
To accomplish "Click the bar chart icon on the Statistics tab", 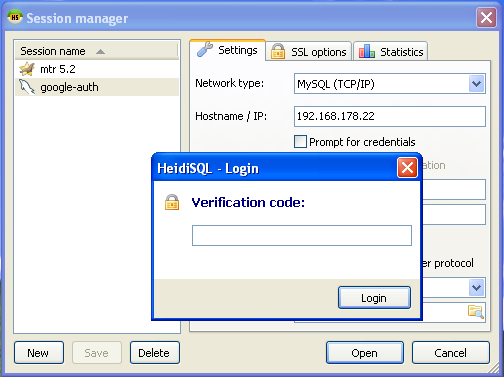I will [x=367, y=51].
